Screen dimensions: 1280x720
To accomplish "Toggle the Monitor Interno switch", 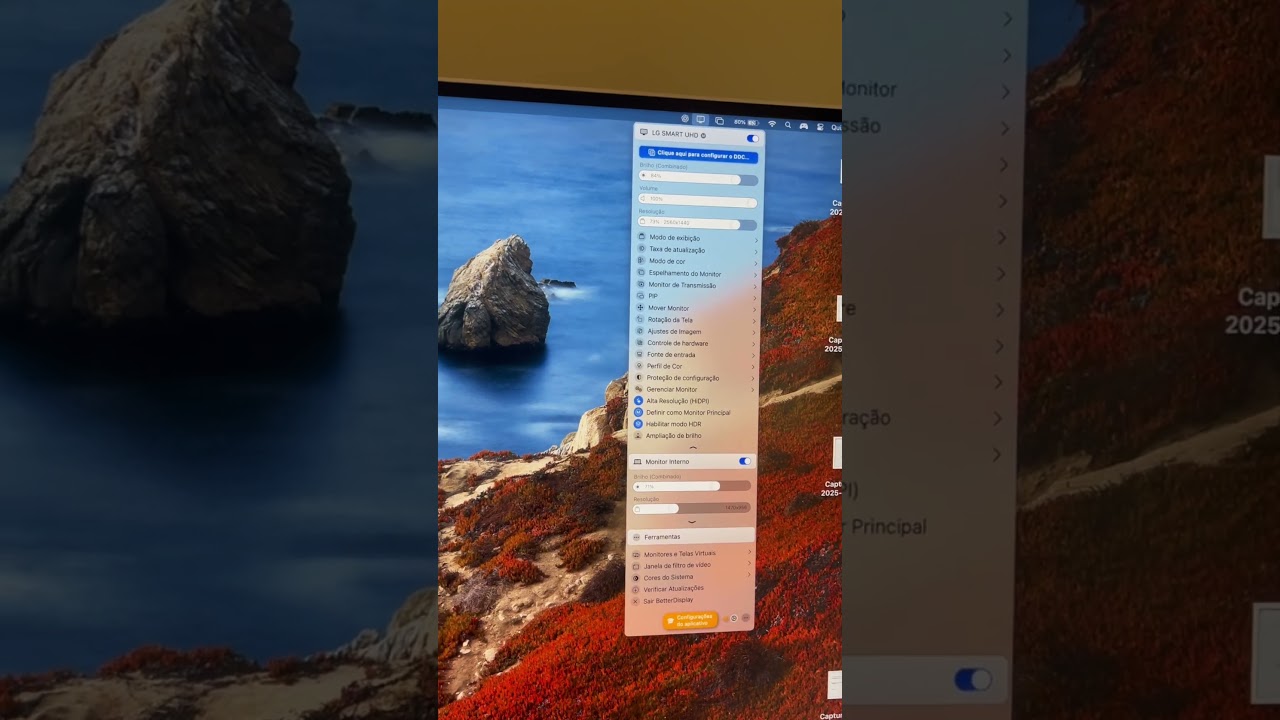I will tap(745, 461).
